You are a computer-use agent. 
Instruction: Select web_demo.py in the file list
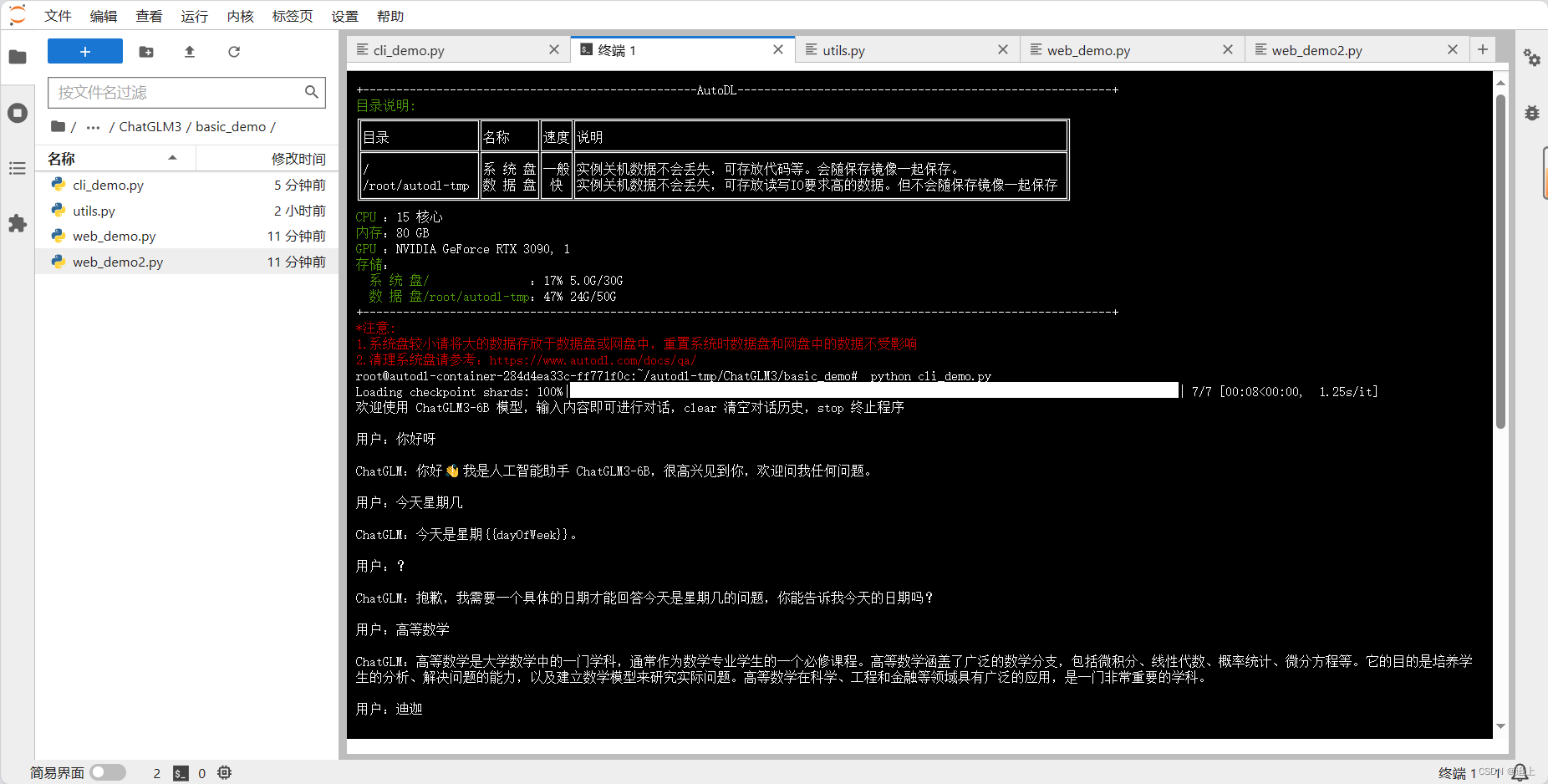186,236
